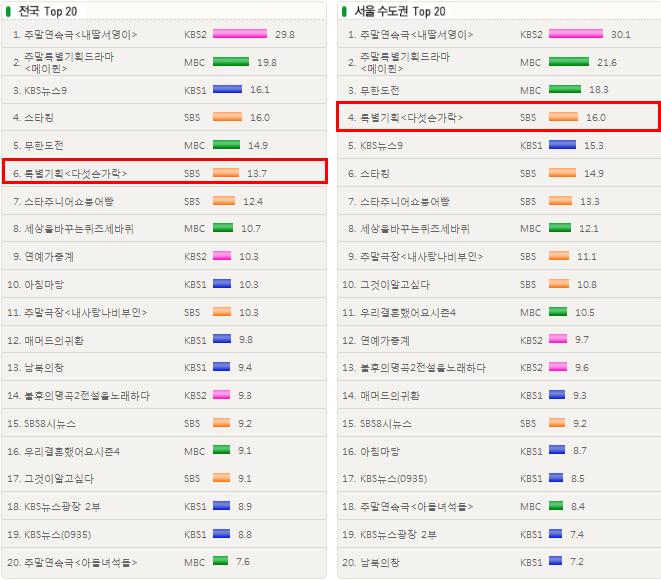Click 스타킹 in the 서울 수도권 list
The height and width of the screenshot is (580, 661).
[x=375, y=173]
